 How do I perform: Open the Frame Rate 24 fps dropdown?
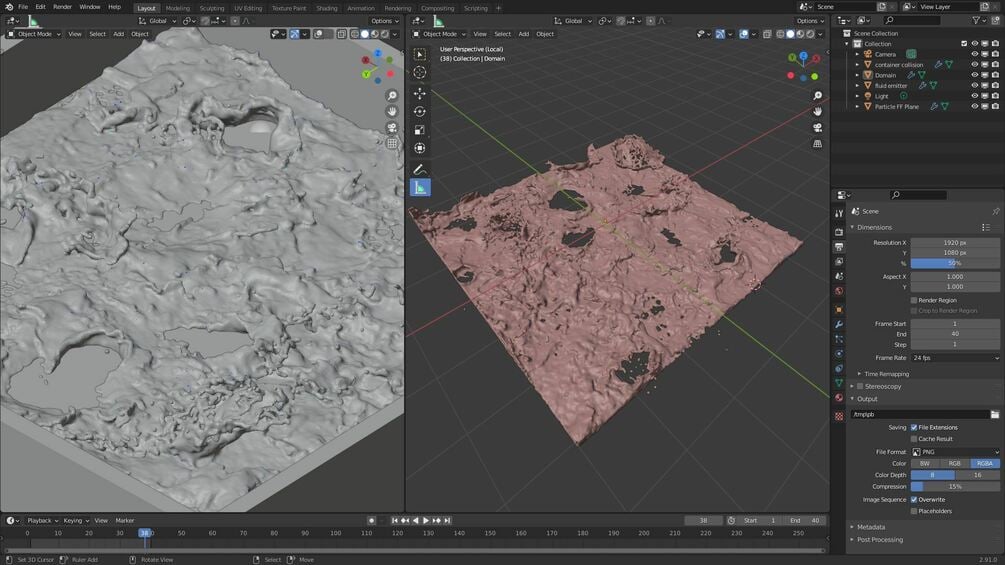[954, 358]
